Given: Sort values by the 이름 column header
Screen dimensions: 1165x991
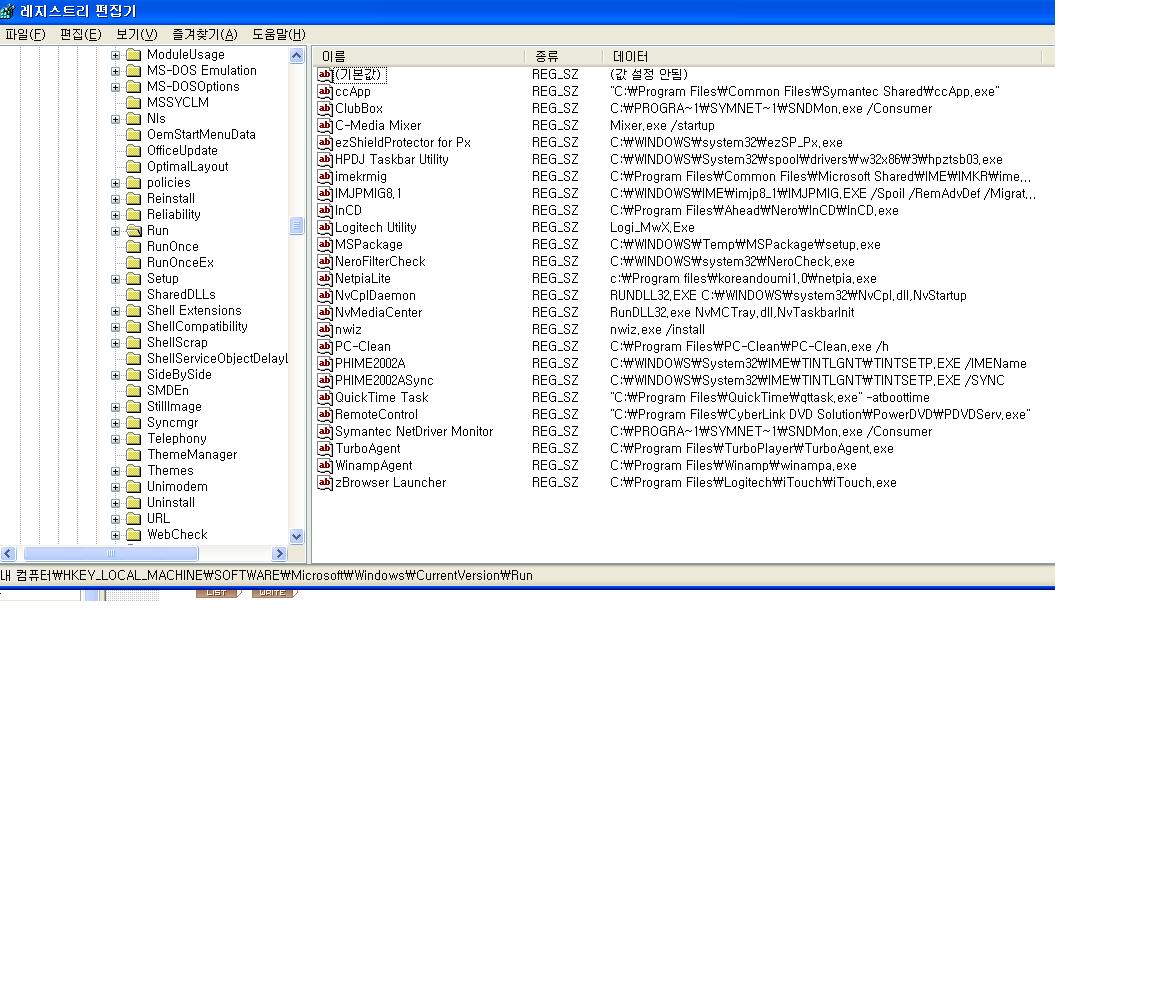Looking at the screenshot, I should [x=419, y=56].
